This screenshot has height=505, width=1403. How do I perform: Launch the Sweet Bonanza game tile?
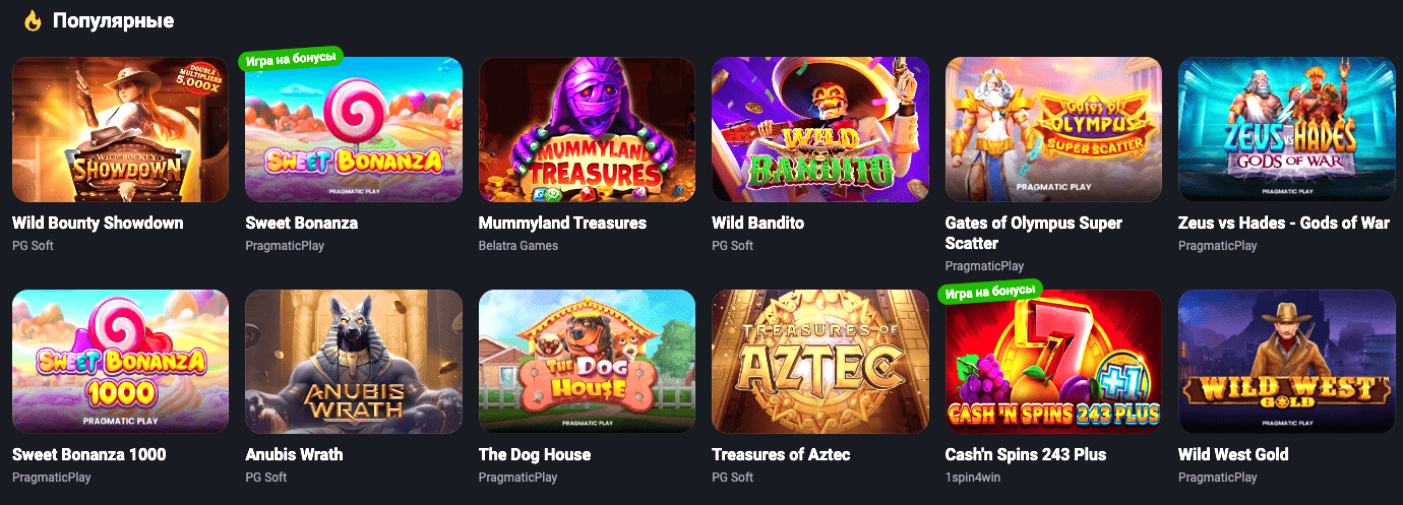[354, 130]
